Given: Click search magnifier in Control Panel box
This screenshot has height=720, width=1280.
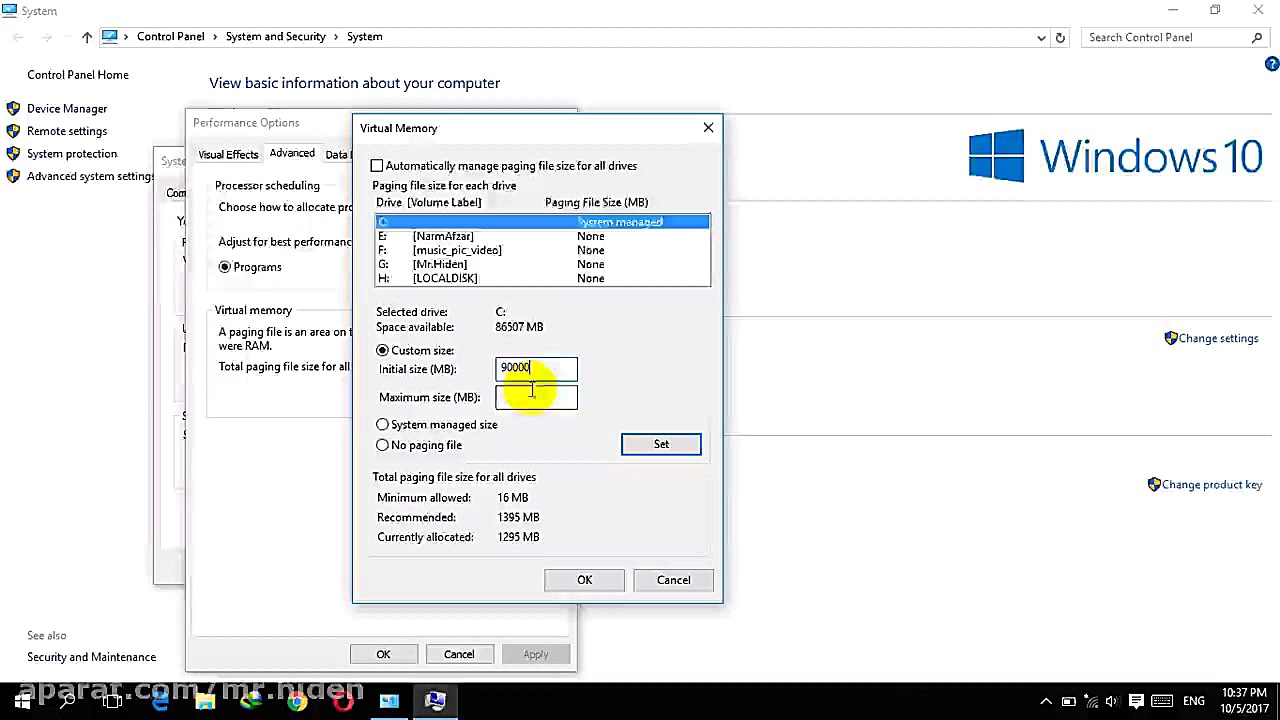Looking at the screenshot, I should pos(1257,37).
